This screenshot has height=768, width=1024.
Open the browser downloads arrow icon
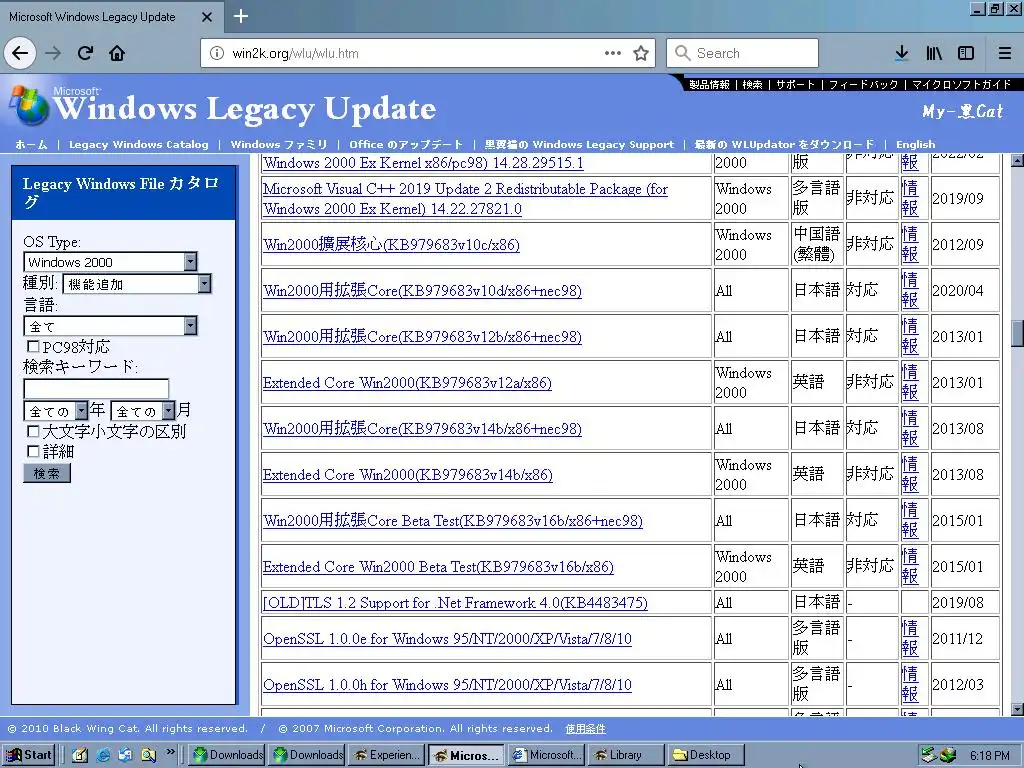902,53
